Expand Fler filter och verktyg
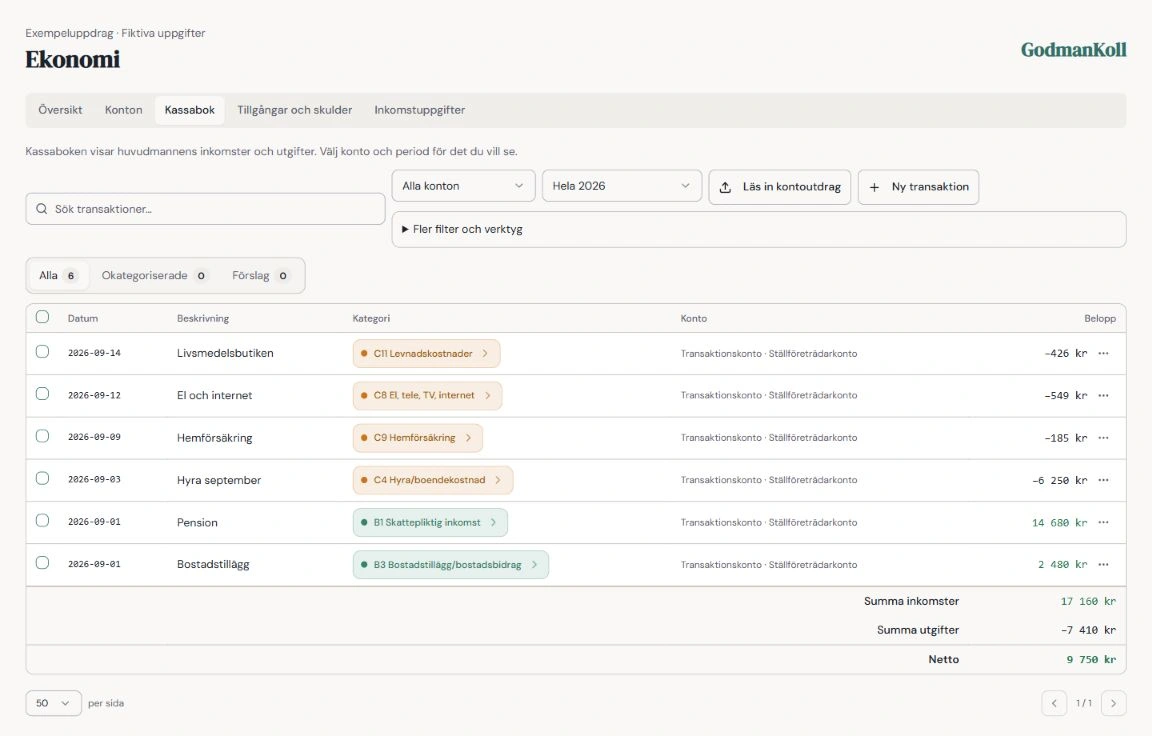This screenshot has height=736, width=1152. 759,229
